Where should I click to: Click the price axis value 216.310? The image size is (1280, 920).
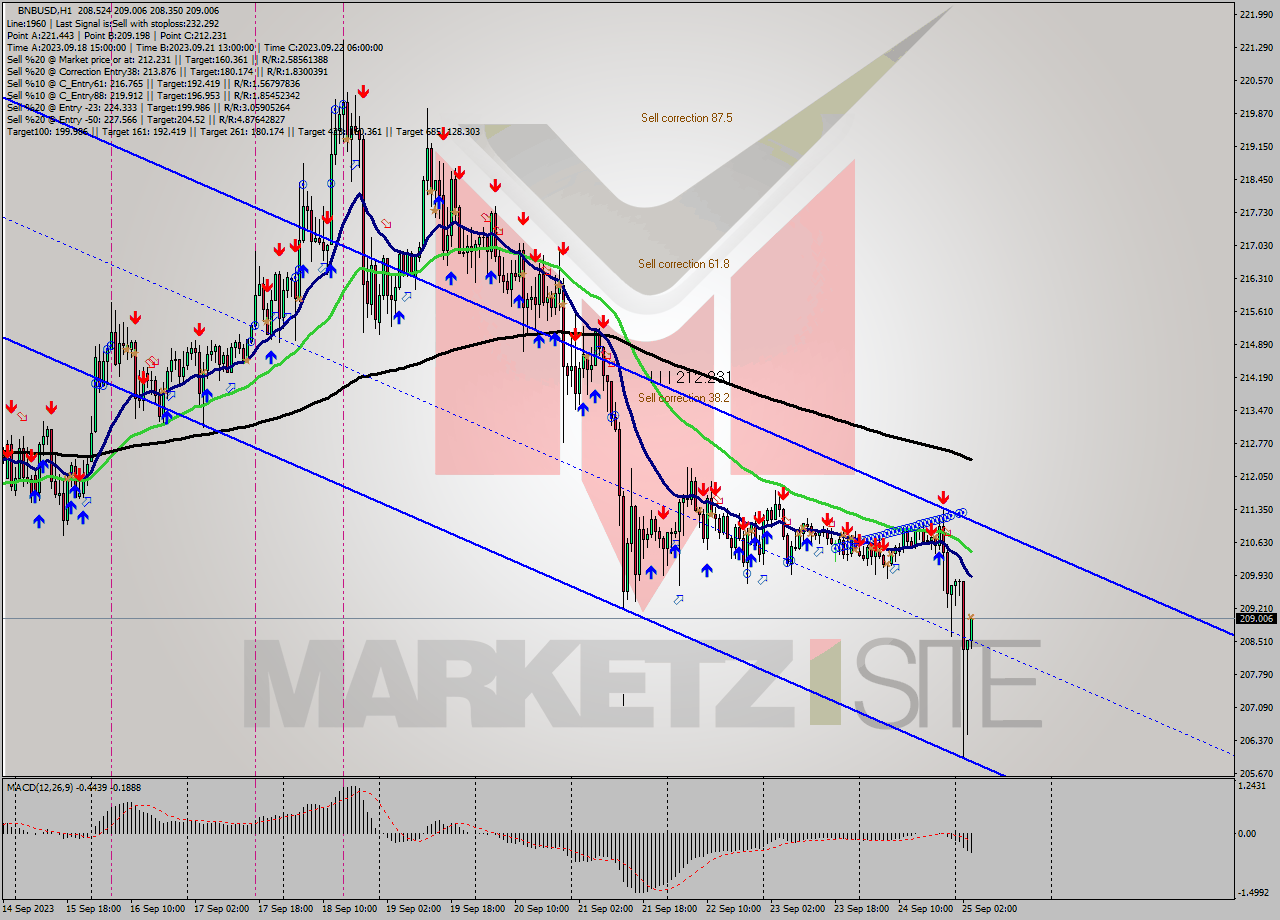click(1255, 278)
